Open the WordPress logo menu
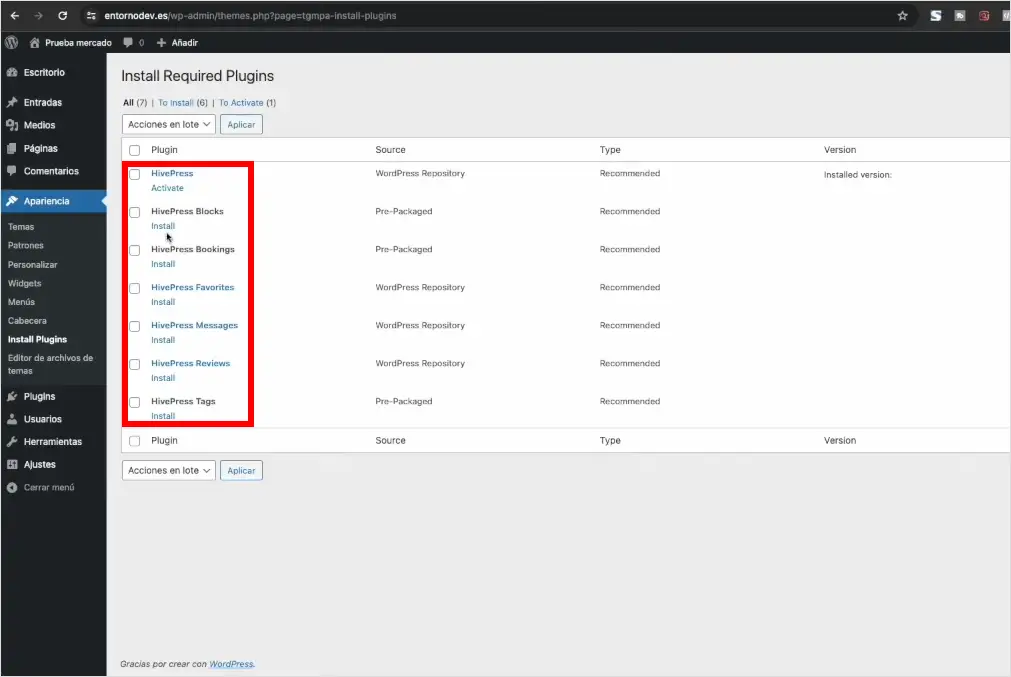This screenshot has height=677, width=1011. [12, 43]
